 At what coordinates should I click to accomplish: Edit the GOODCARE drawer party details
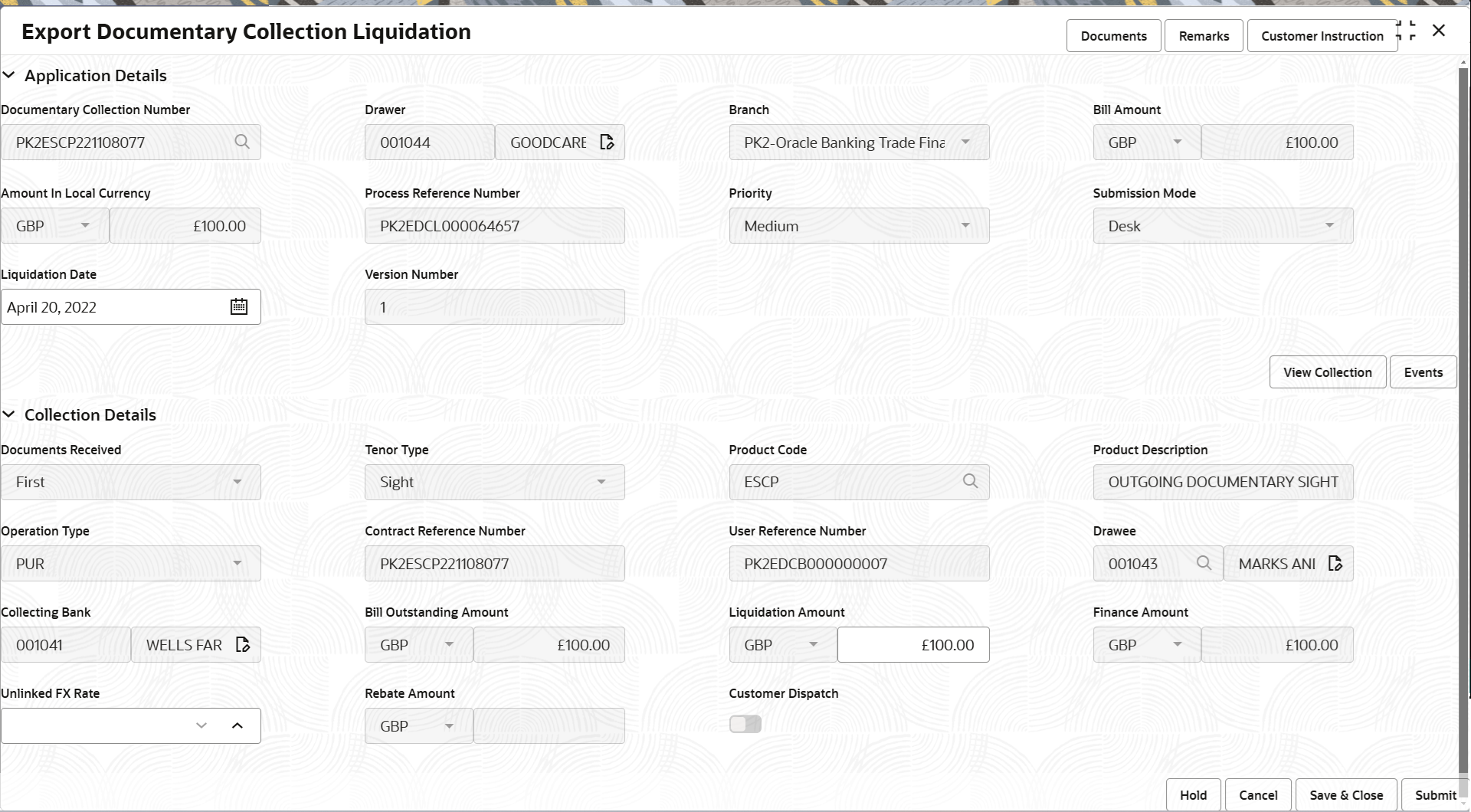pos(606,142)
